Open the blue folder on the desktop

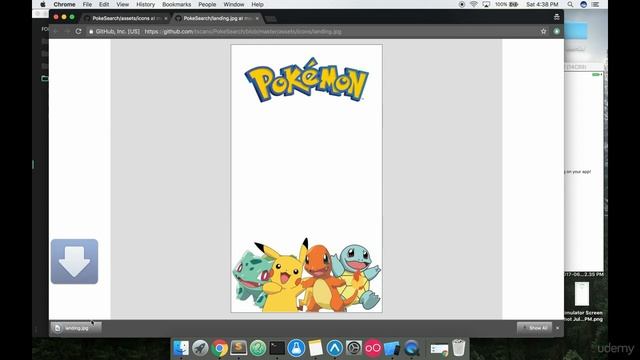(576, 31)
